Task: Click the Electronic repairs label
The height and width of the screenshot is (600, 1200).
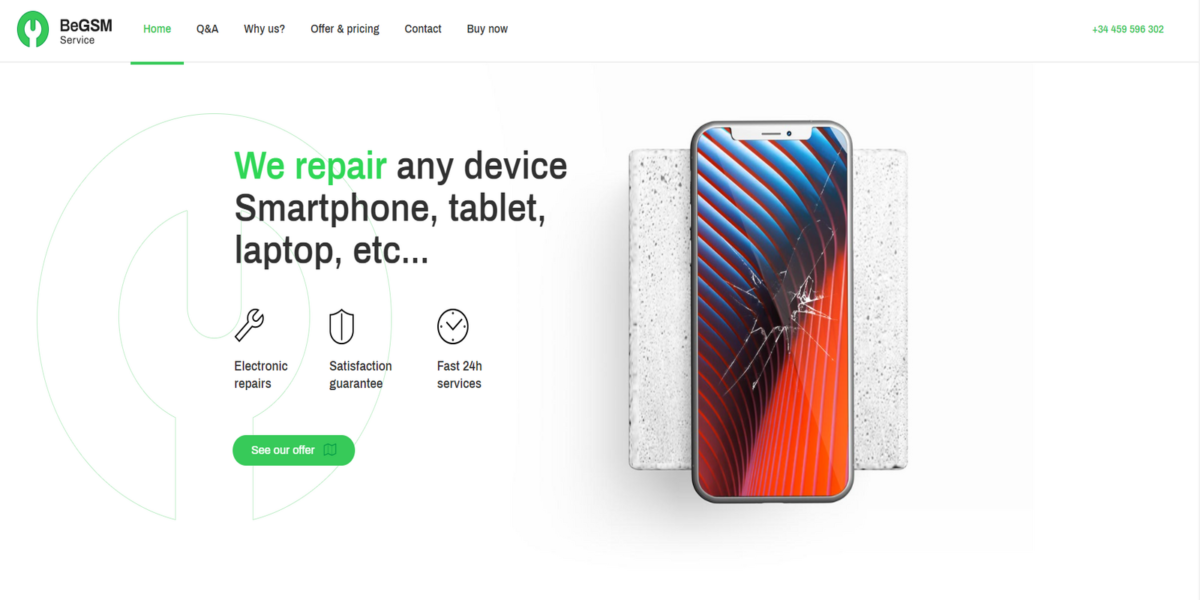Action: coord(261,375)
